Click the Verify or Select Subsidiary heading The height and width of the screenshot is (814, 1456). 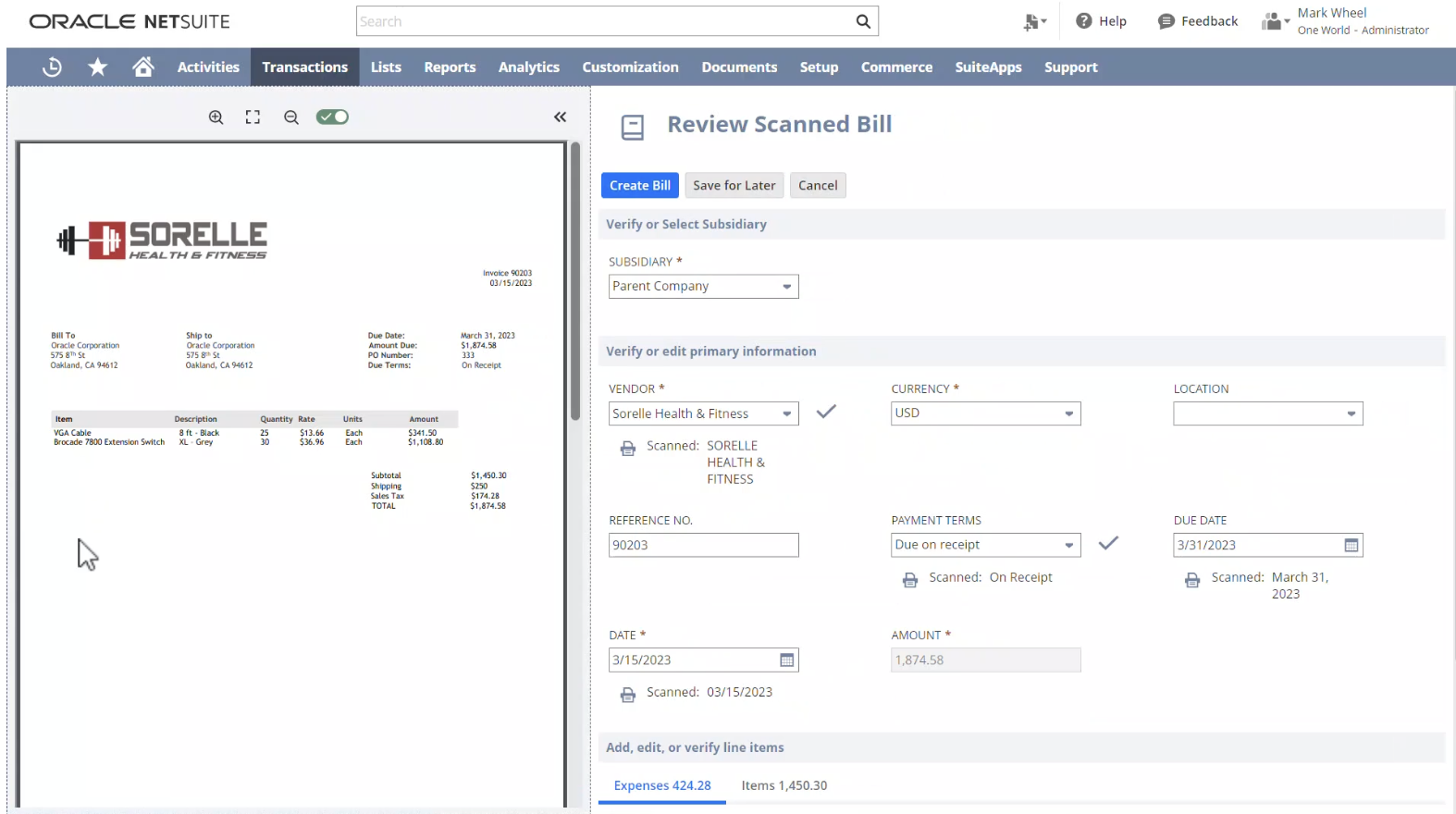click(x=686, y=225)
